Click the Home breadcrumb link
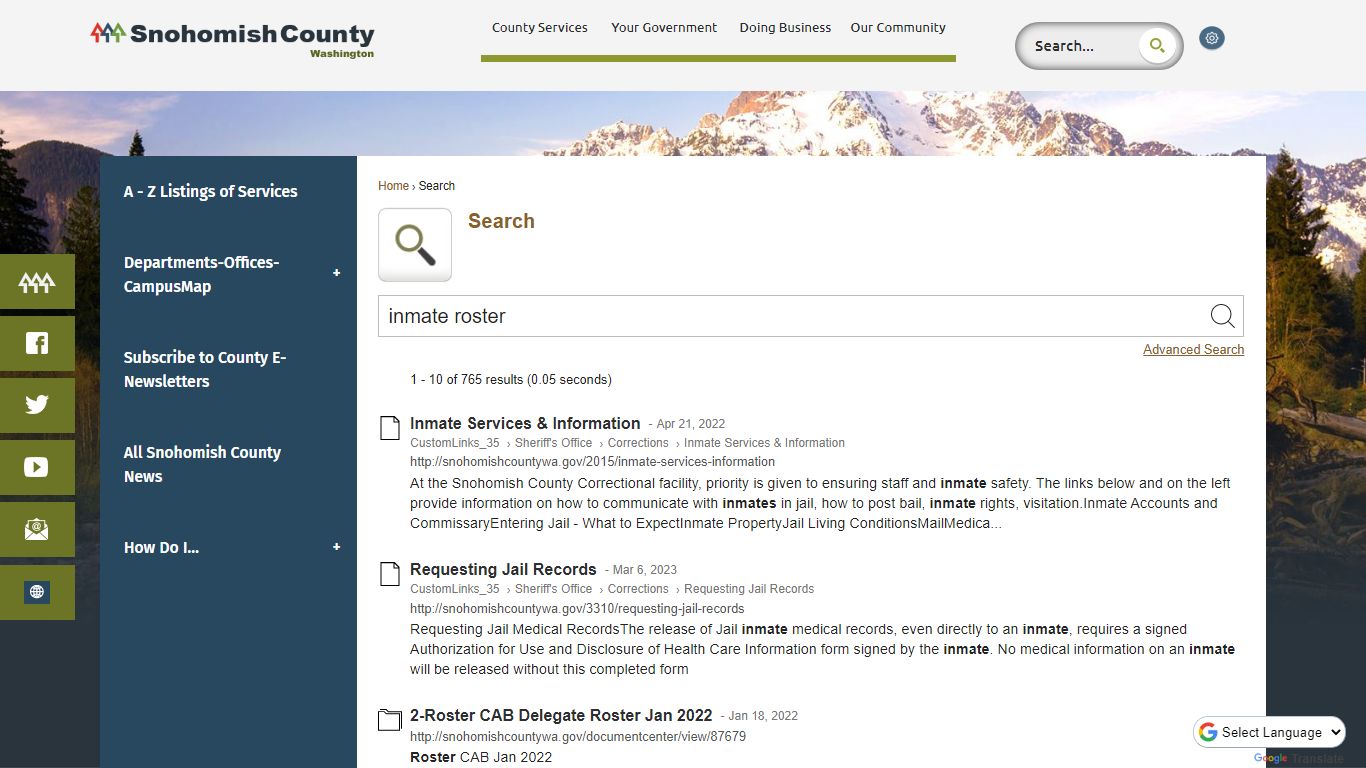This screenshot has width=1366, height=768. (x=393, y=186)
